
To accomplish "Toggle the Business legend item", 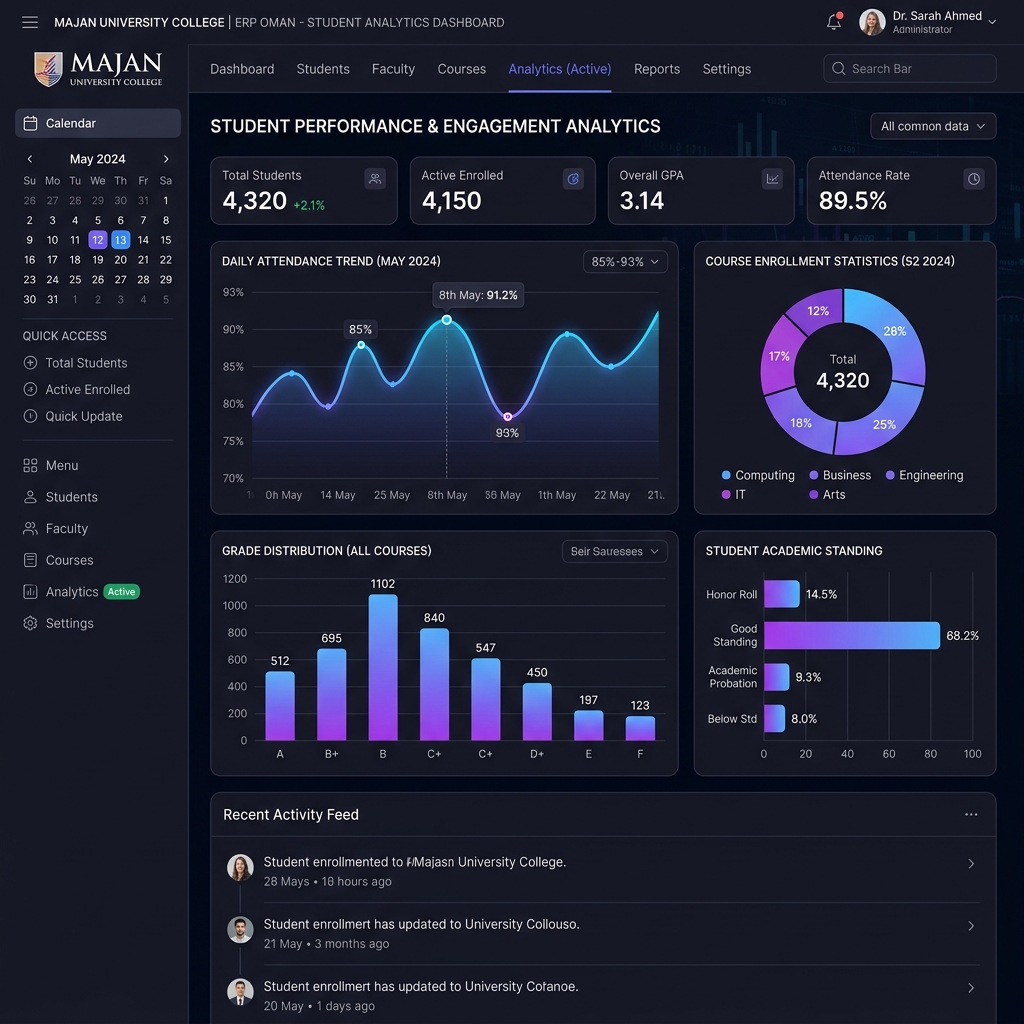I will tap(840, 475).
